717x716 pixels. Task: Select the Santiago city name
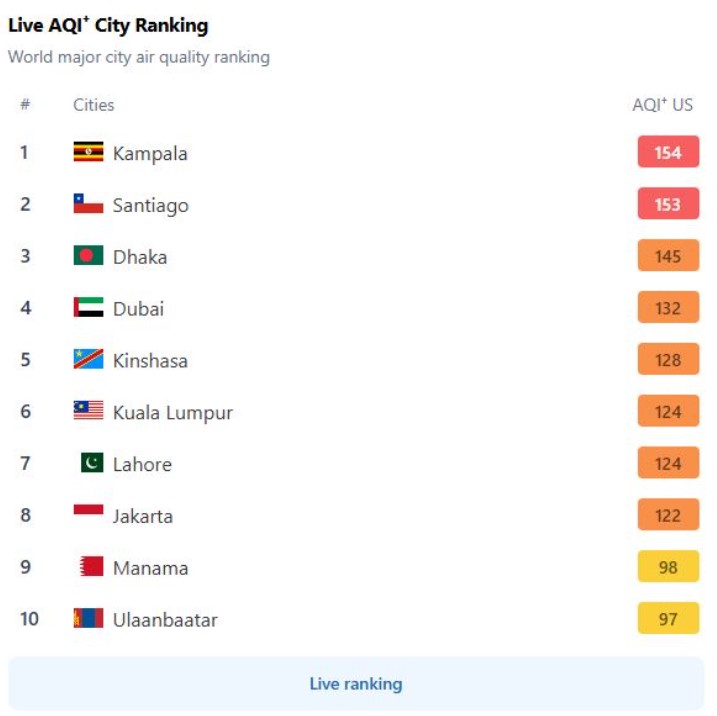(x=150, y=206)
